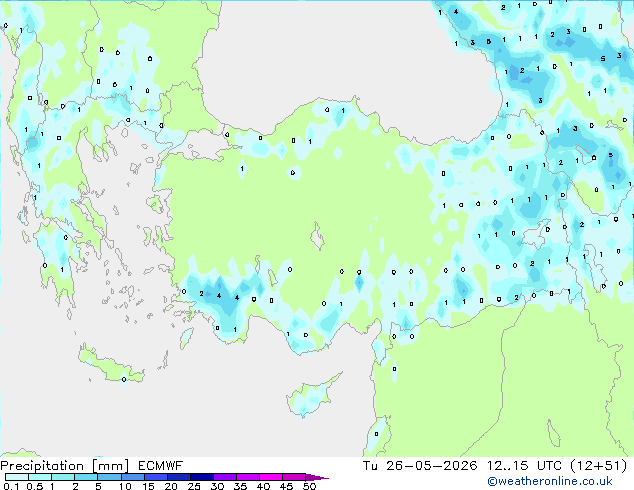The image size is (634, 490).
Task: Click legend swatch between 10 and 15
Action: (132, 477)
